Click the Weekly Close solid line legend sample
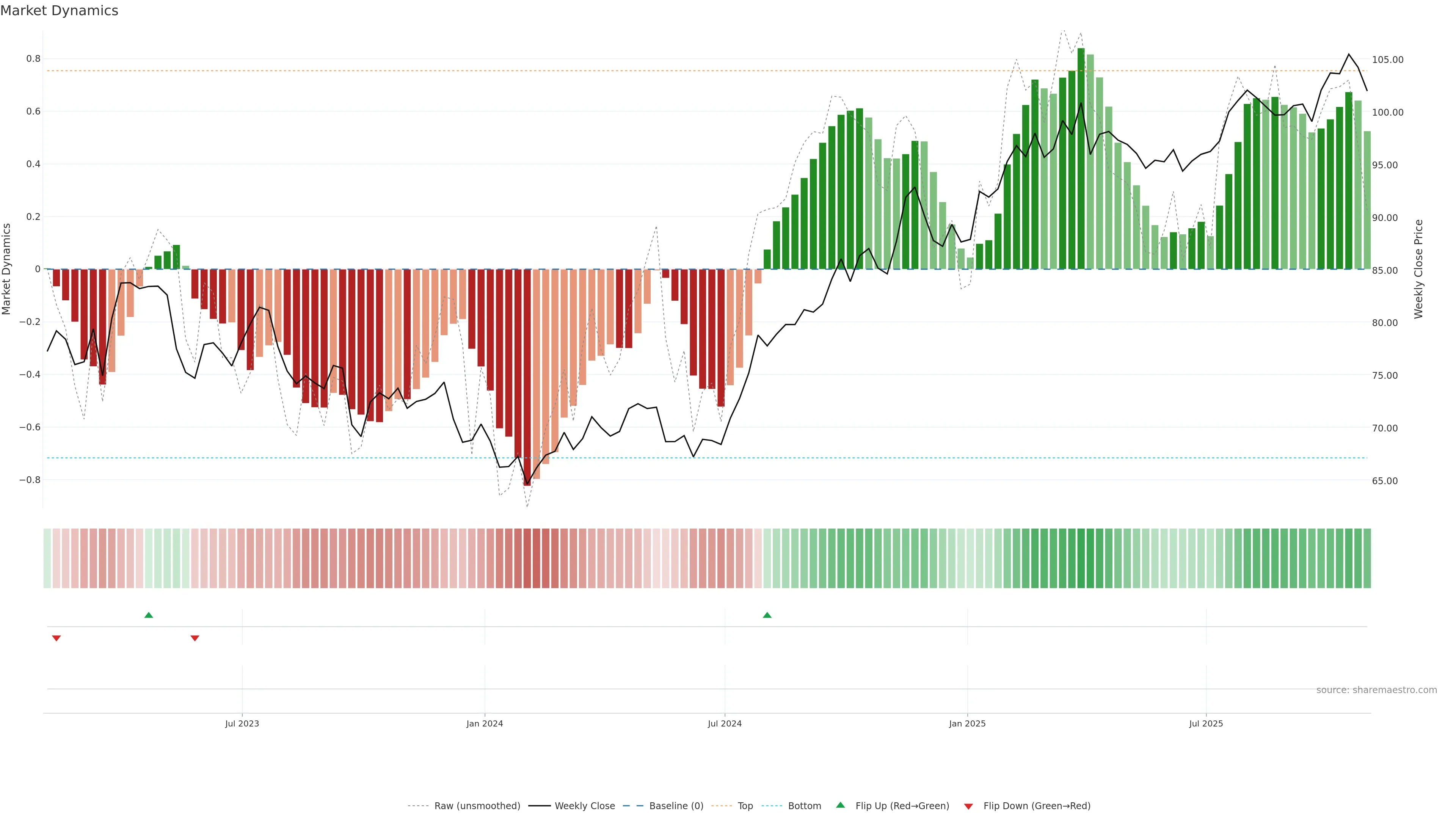The image size is (1456, 819). click(x=539, y=806)
